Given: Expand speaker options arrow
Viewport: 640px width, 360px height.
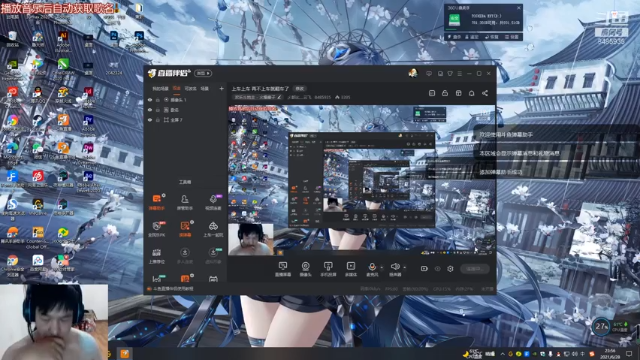Looking at the screenshot, I should (x=404, y=268).
